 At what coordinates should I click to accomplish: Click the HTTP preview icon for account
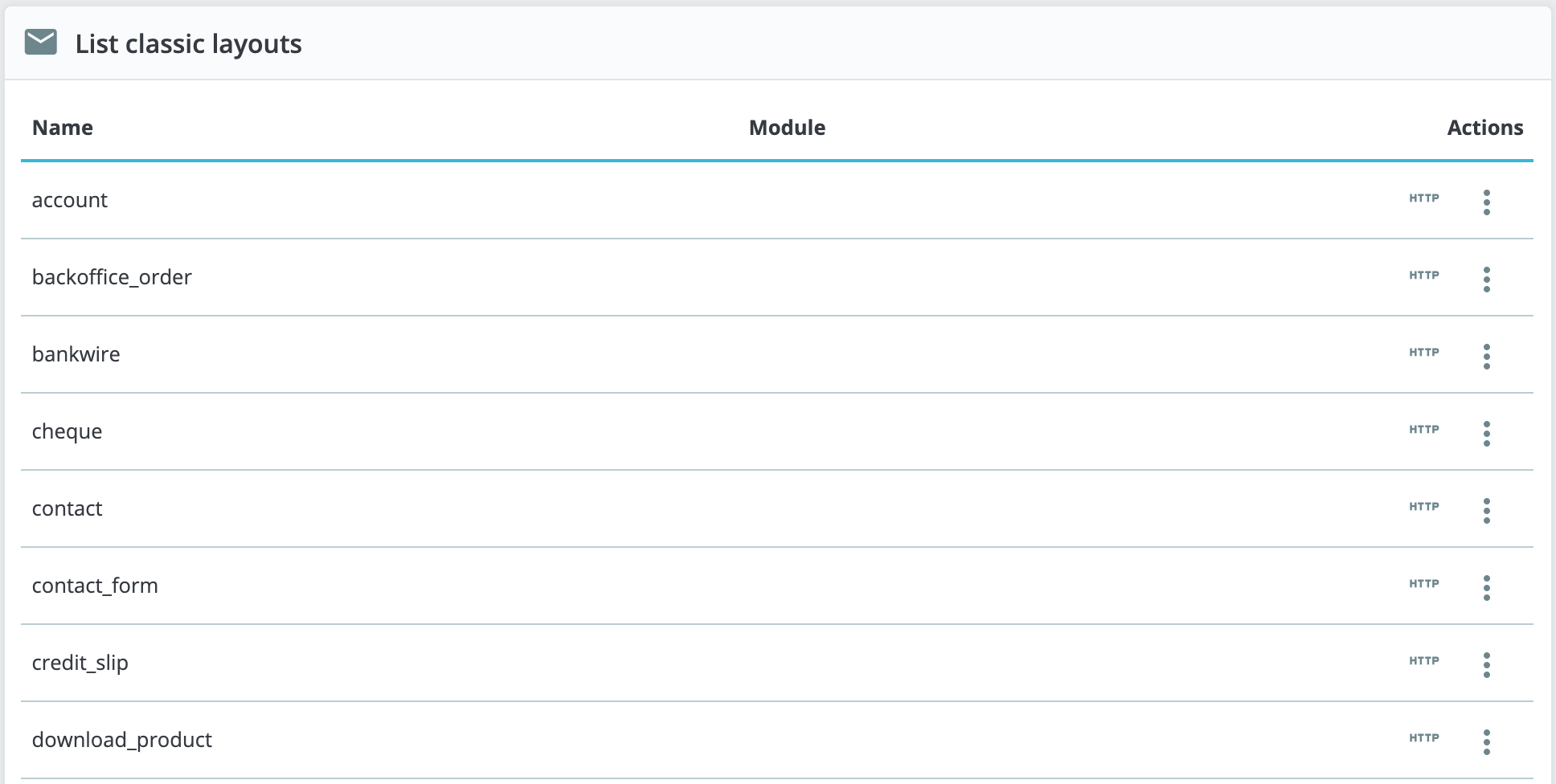tap(1423, 198)
